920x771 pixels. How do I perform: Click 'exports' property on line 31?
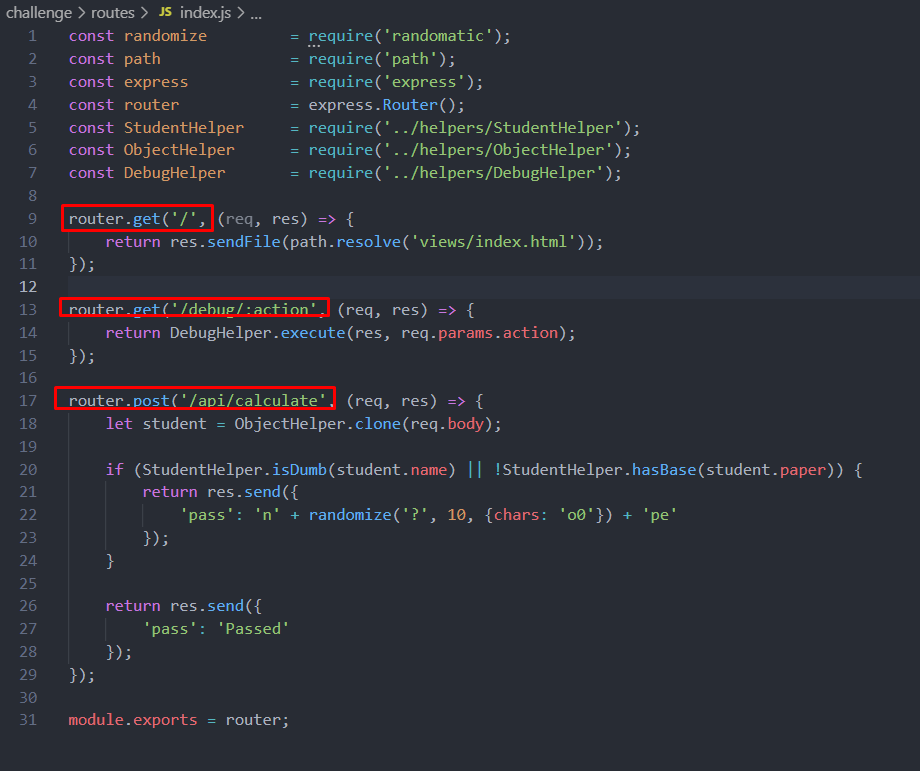click(x=165, y=720)
